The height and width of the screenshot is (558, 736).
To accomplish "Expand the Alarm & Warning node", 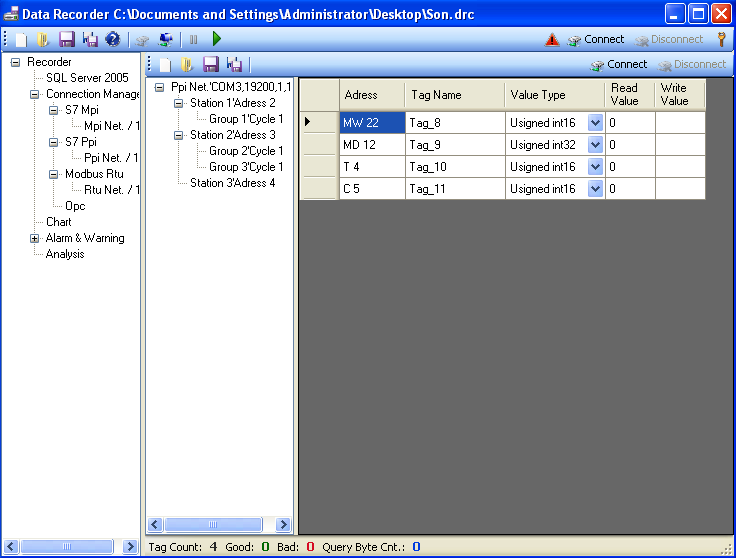I will 34,238.
